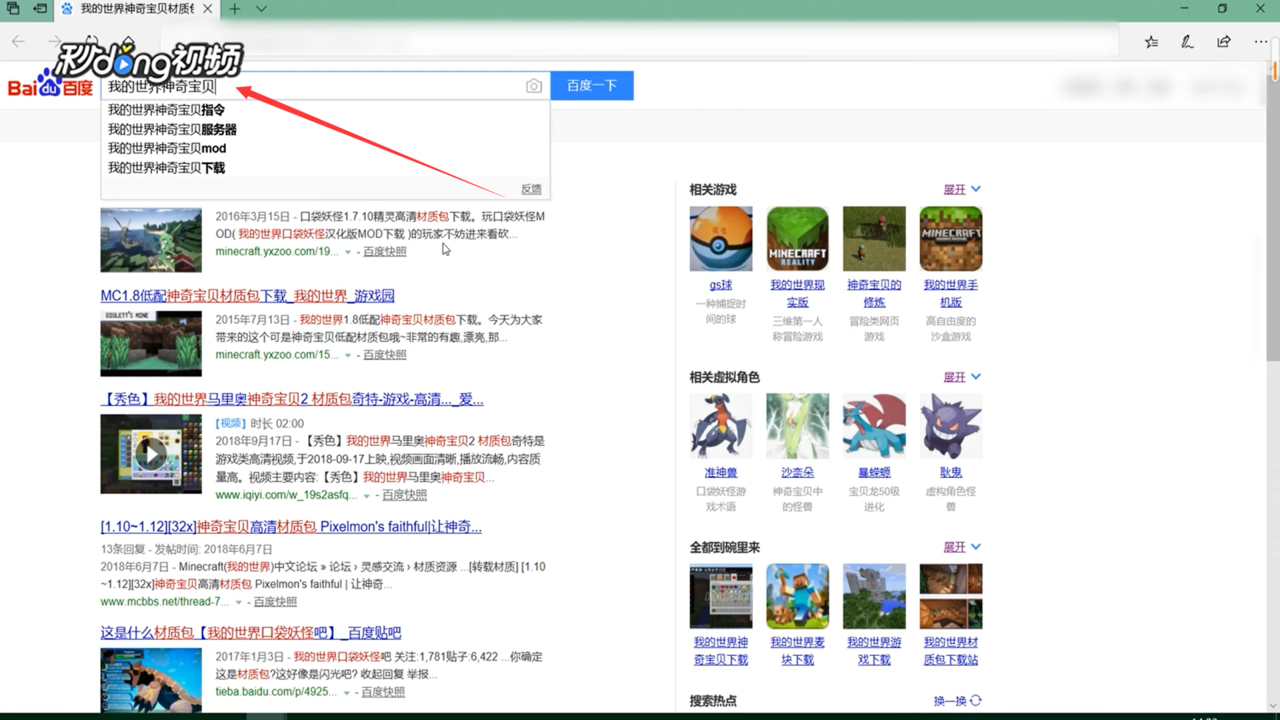Viewport: 1280px width, 720px height.
Task: Open the 这是什么材质包 百度贴吧 result
Action: click(x=251, y=633)
